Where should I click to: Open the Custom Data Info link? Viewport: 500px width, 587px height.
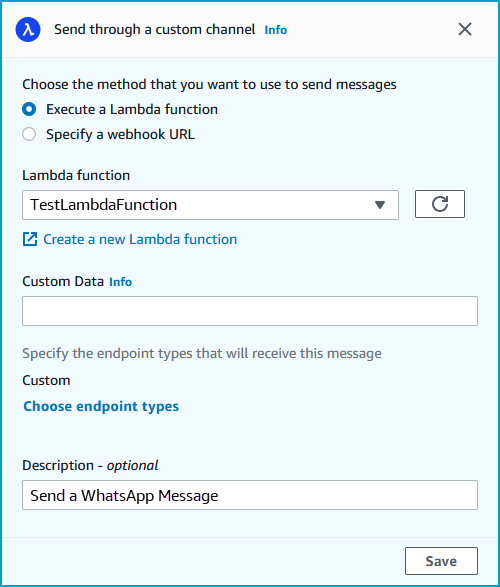[121, 282]
